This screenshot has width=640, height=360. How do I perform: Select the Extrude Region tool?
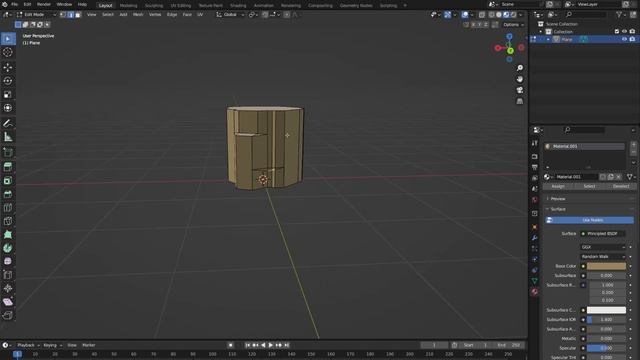click(8, 167)
